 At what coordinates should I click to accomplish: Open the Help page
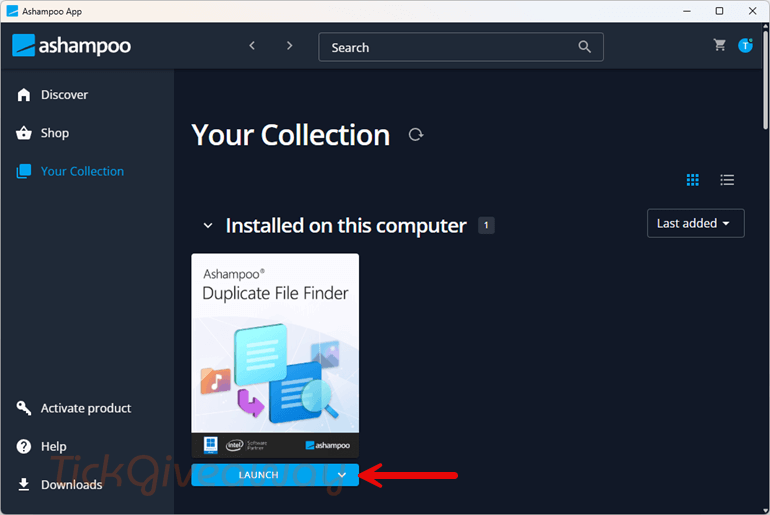[54, 446]
